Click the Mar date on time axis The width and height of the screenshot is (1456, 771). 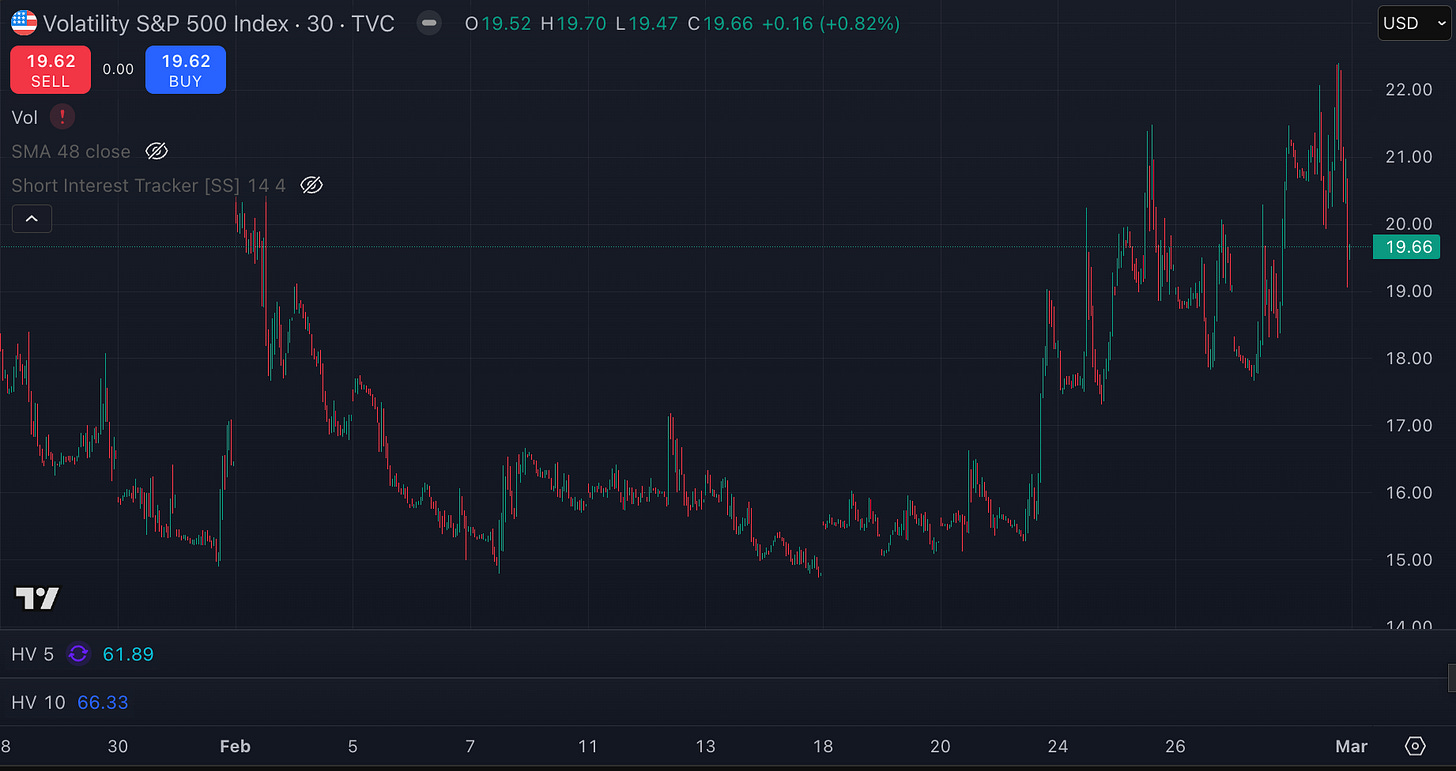click(1352, 746)
